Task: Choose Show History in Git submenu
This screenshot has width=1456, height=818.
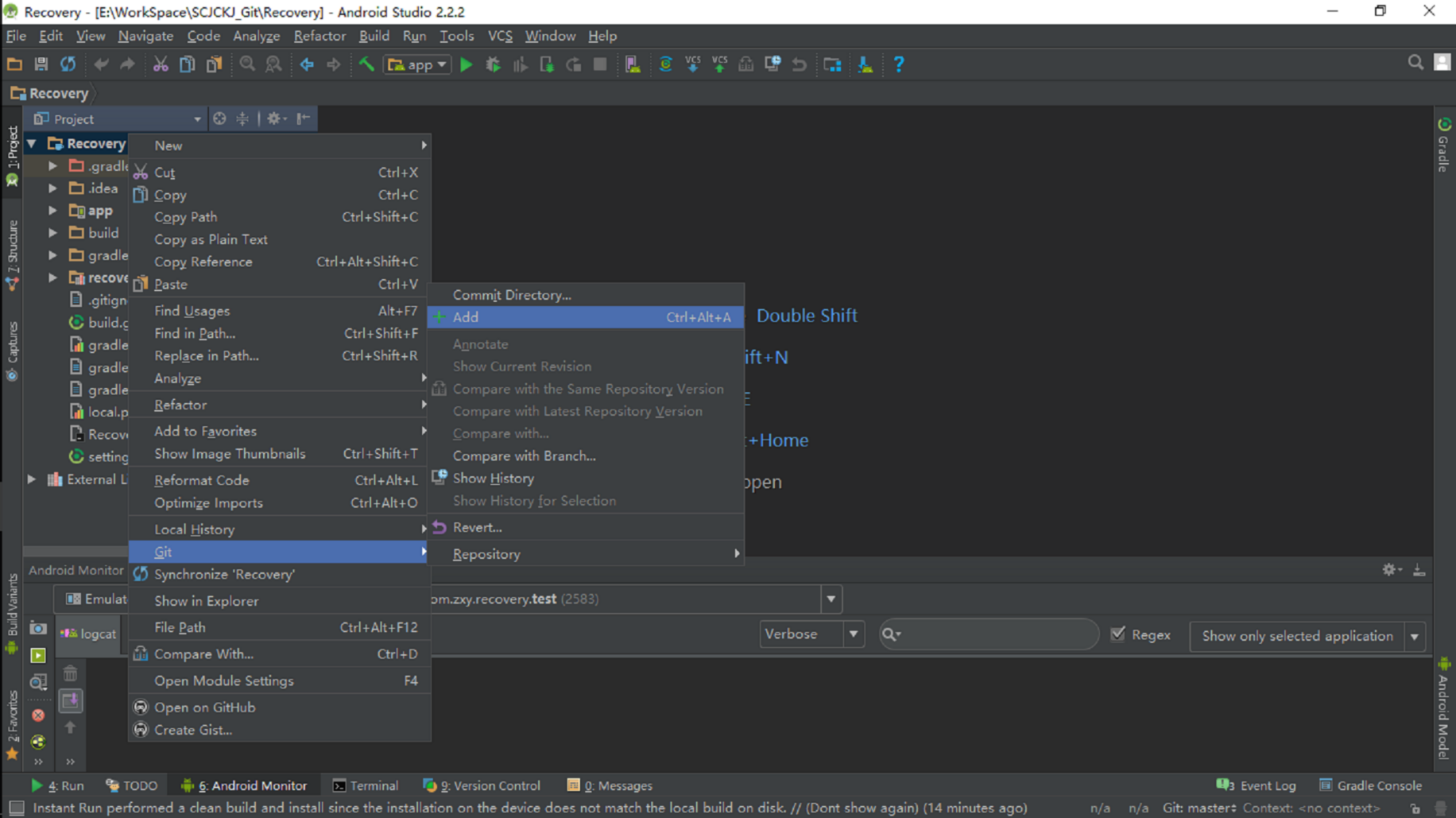Action: click(585, 478)
